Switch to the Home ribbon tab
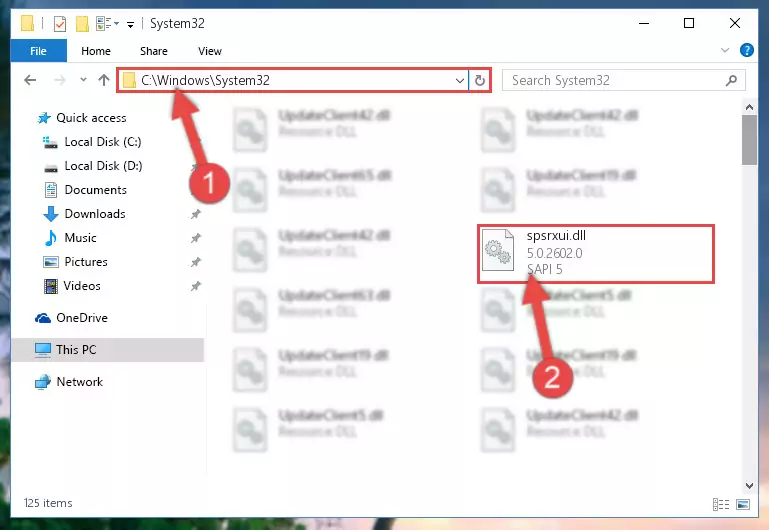The width and height of the screenshot is (769, 530). click(x=96, y=51)
